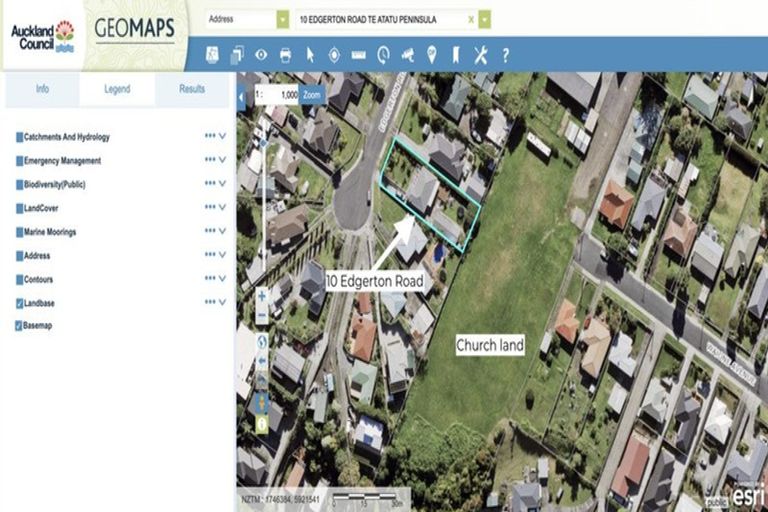Switch to the Info tab

[42, 89]
